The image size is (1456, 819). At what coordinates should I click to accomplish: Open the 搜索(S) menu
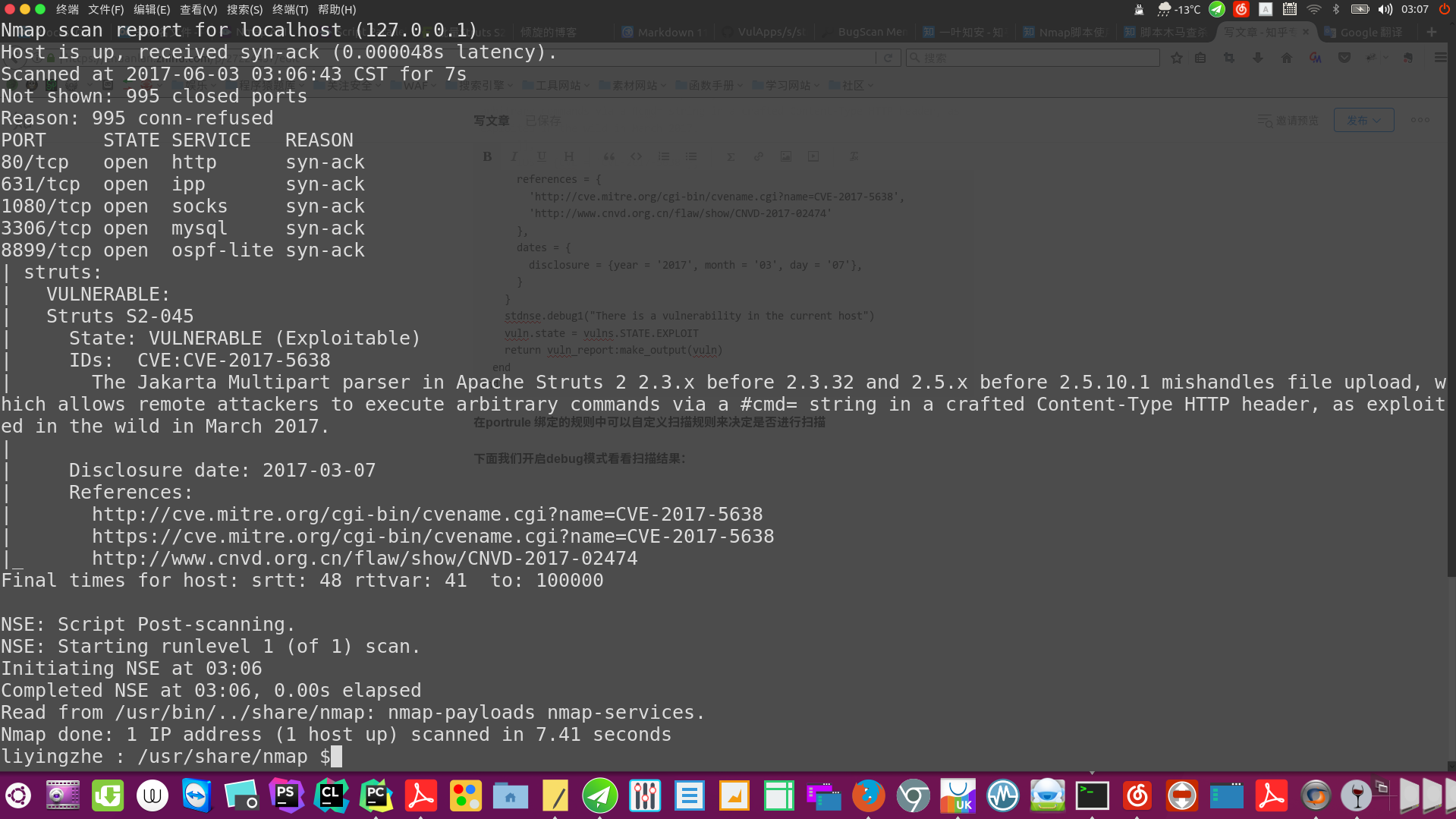tap(244, 9)
